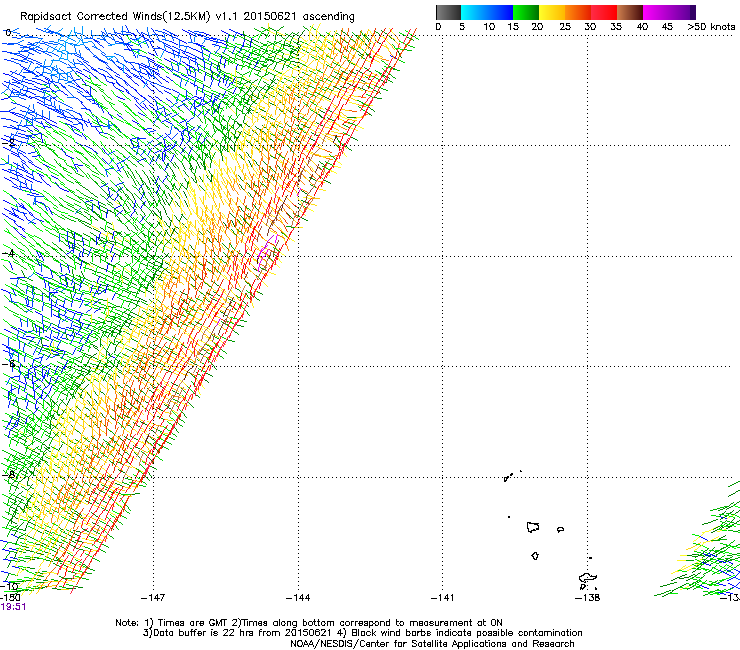This screenshot has width=740, height=650.
Task: Click the date '20150621' in the title
Action: [x=270, y=16]
